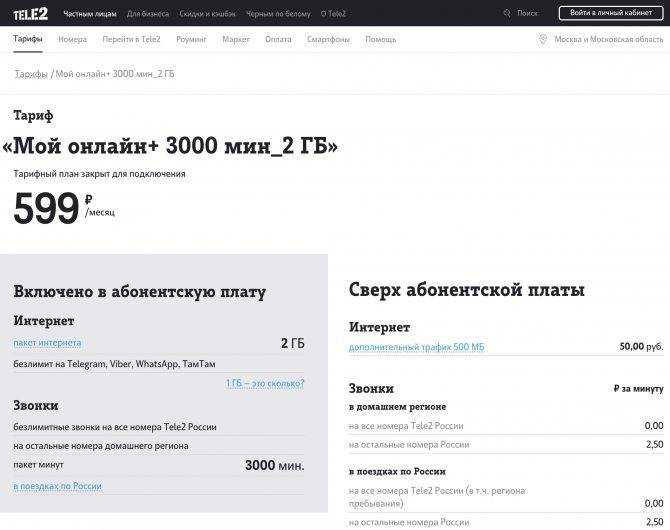This screenshot has width=670, height=530.
Task: Select the Оплата tab
Action: pyautogui.click(x=278, y=39)
